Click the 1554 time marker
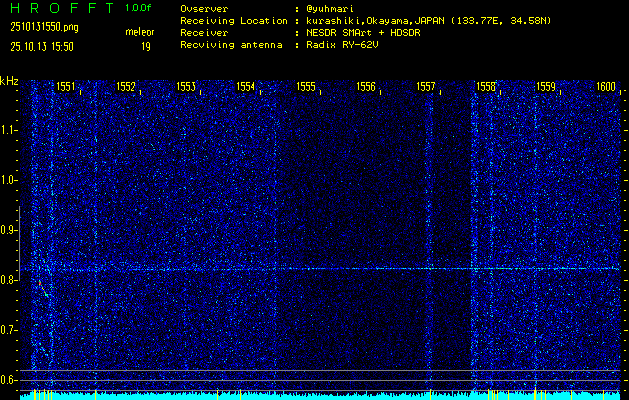The width and height of the screenshot is (629, 400). 246,87
